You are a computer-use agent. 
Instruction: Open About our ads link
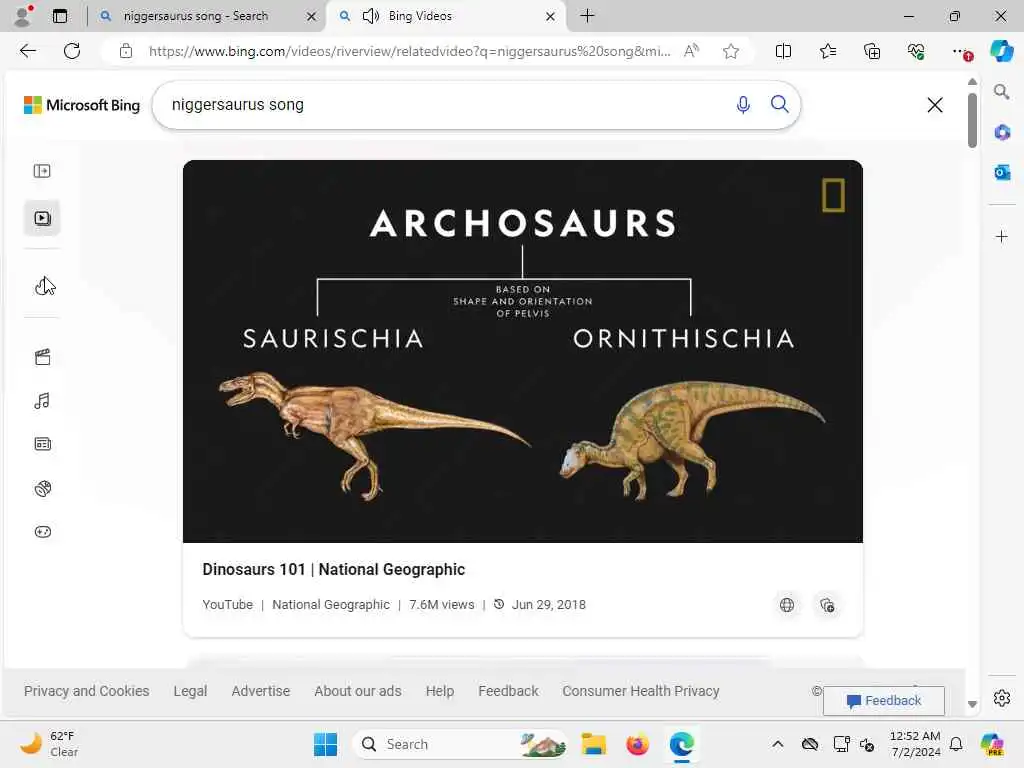358,691
